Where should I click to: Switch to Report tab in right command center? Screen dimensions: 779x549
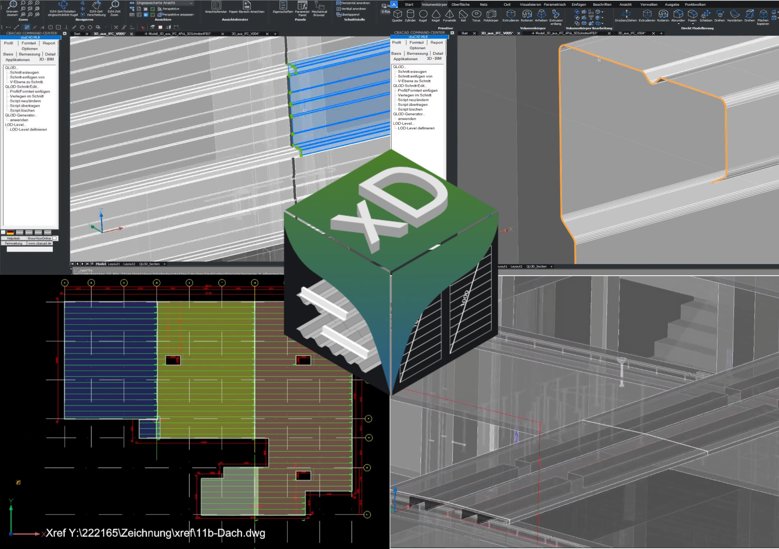pos(436,43)
